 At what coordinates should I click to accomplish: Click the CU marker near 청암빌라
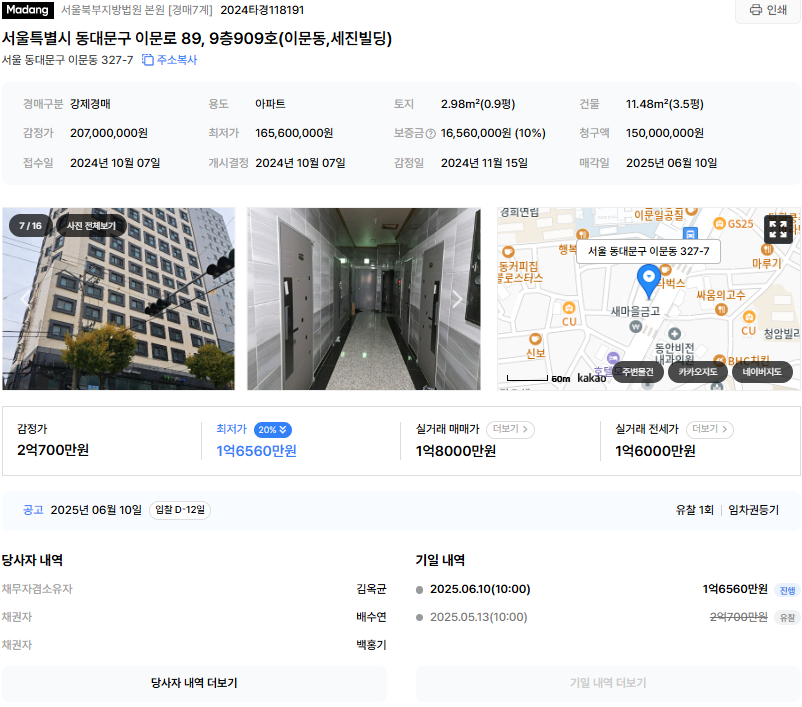(749, 317)
